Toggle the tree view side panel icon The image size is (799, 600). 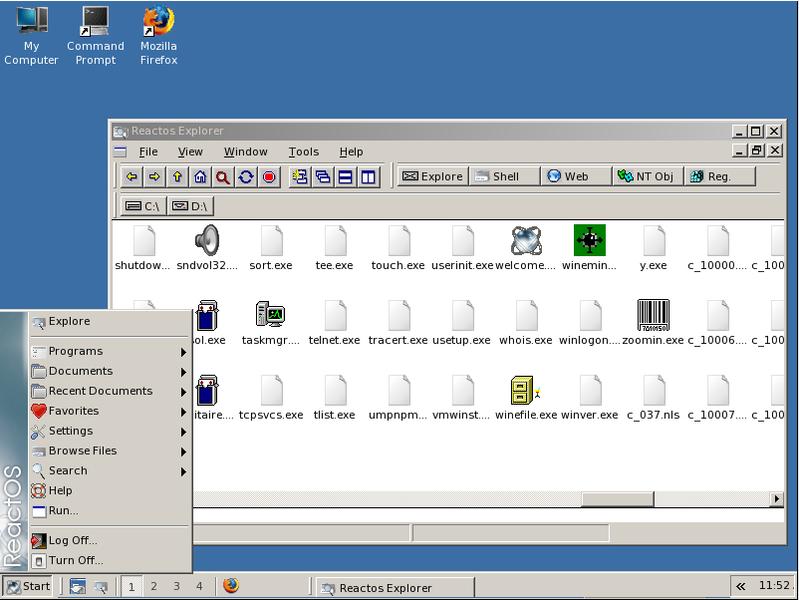300,177
